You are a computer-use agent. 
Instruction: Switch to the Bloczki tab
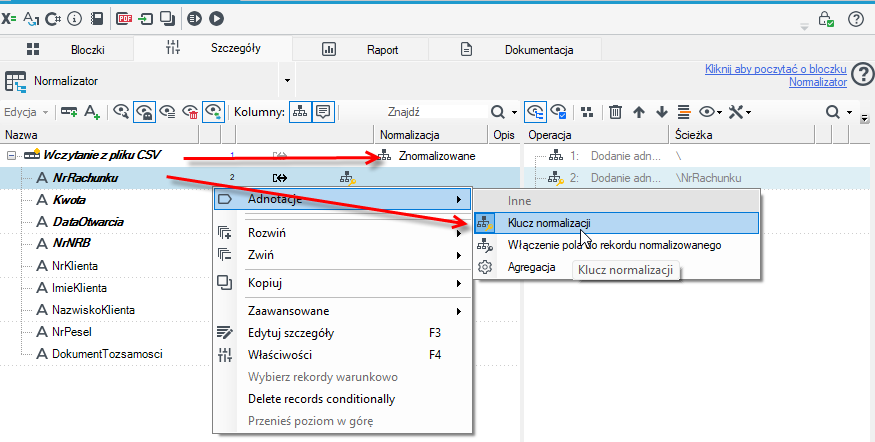(67, 49)
